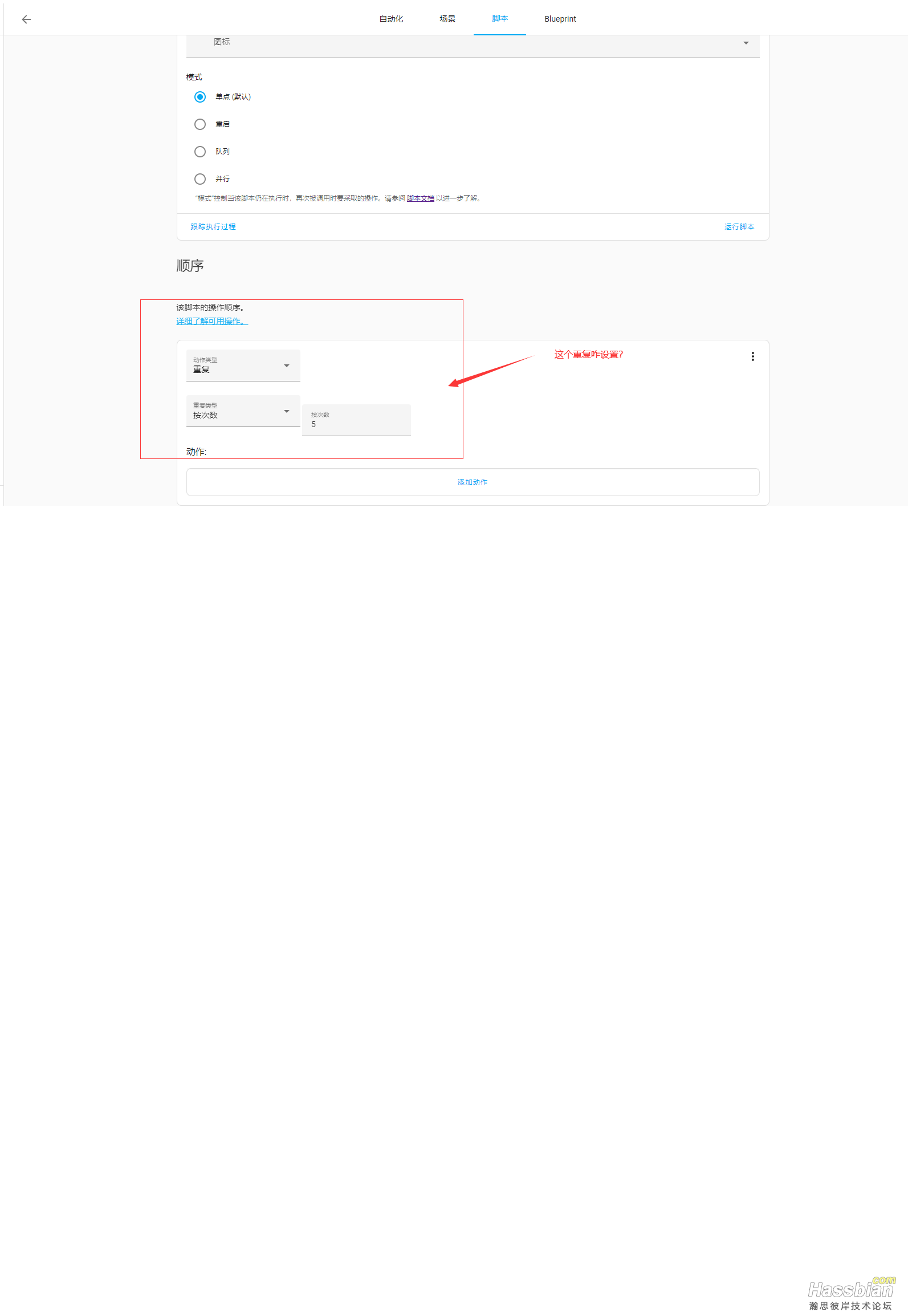
Task: Click the 运行脚本 button
Action: click(739, 227)
